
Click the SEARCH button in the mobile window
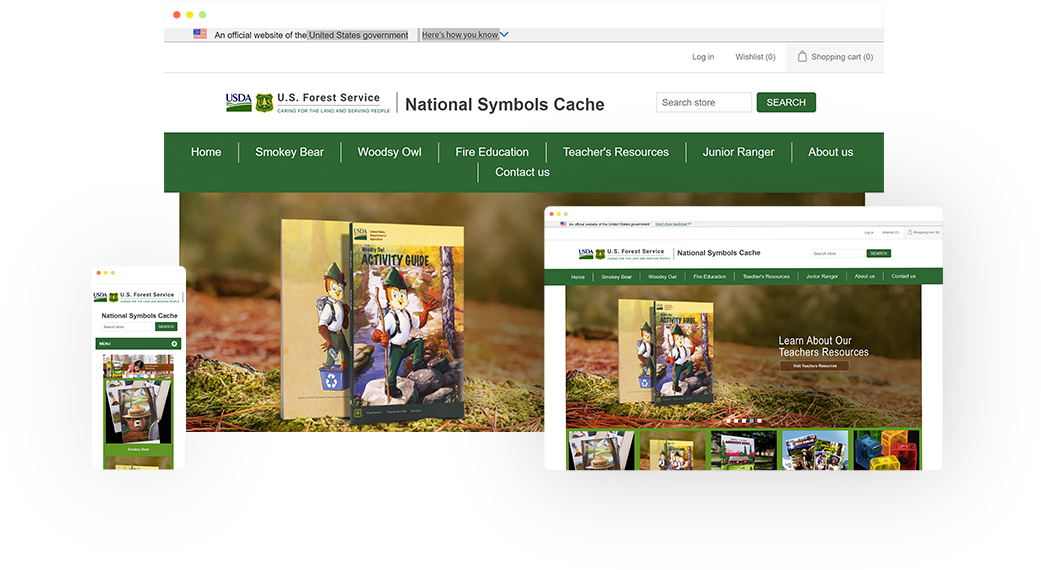(x=166, y=326)
